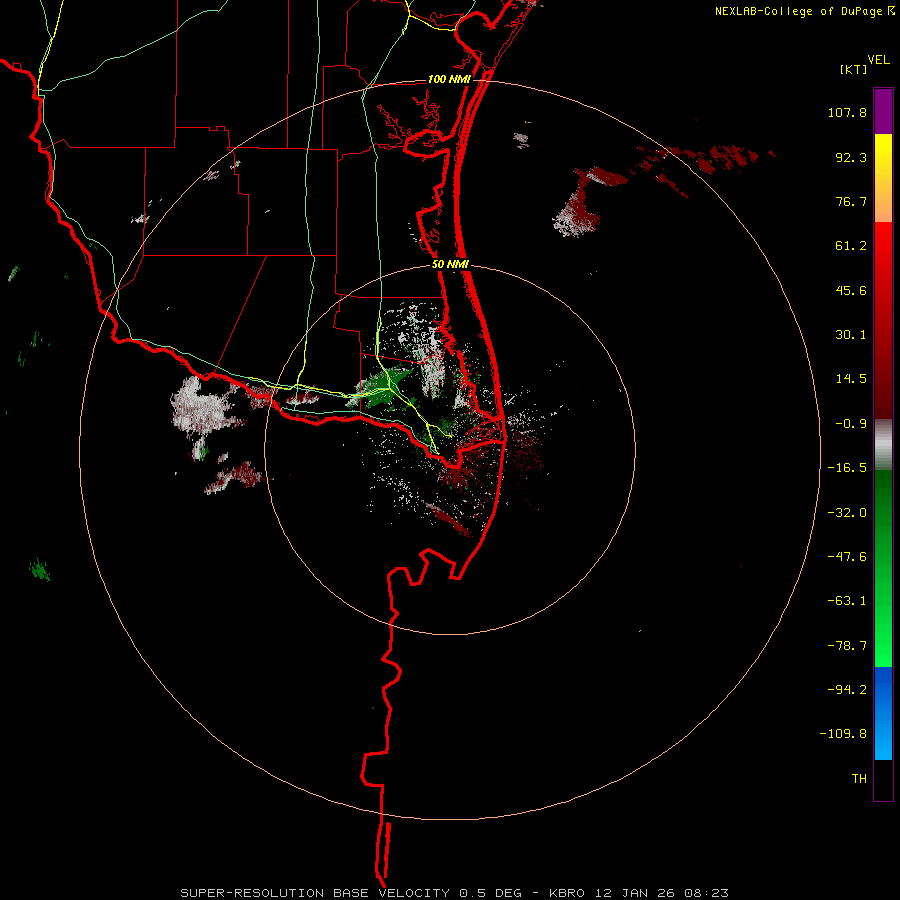The height and width of the screenshot is (900, 900).
Task: Click the 45.6 legend value
Action: pyautogui.click(x=851, y=290)
